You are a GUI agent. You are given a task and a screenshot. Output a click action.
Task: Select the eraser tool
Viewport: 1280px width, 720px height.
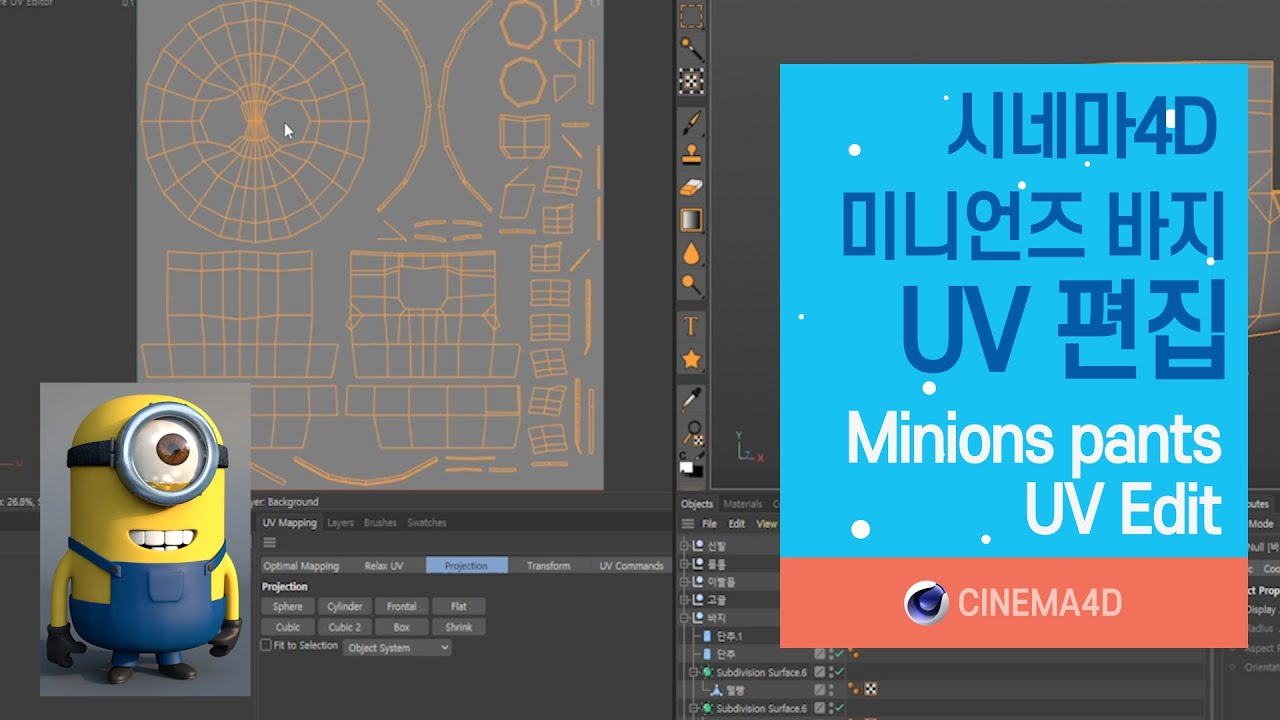pyautogui.click(x=691, y=187)
